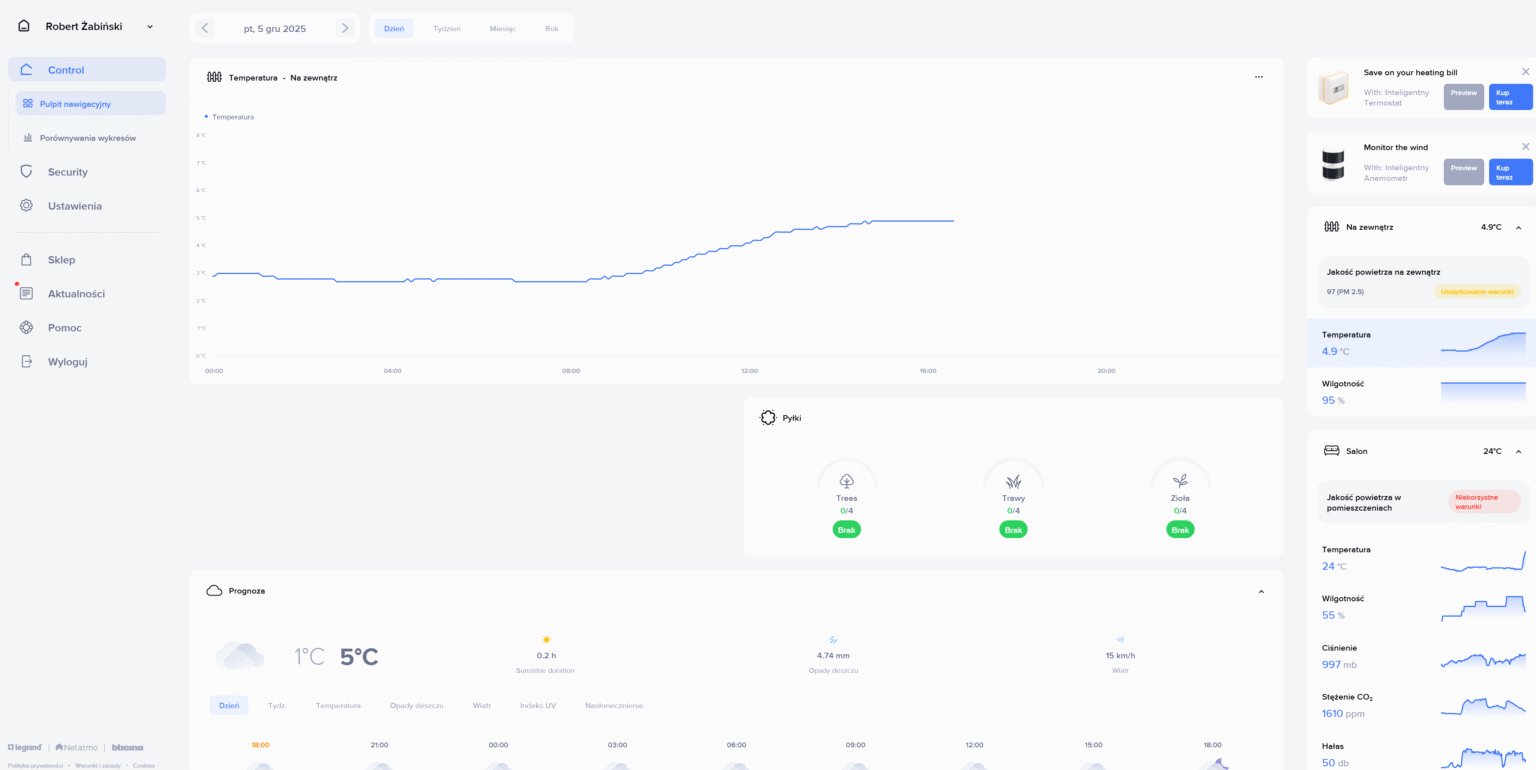
Task: Collapse the Na zewnątrz module panel
Action: click(1518, 228)
